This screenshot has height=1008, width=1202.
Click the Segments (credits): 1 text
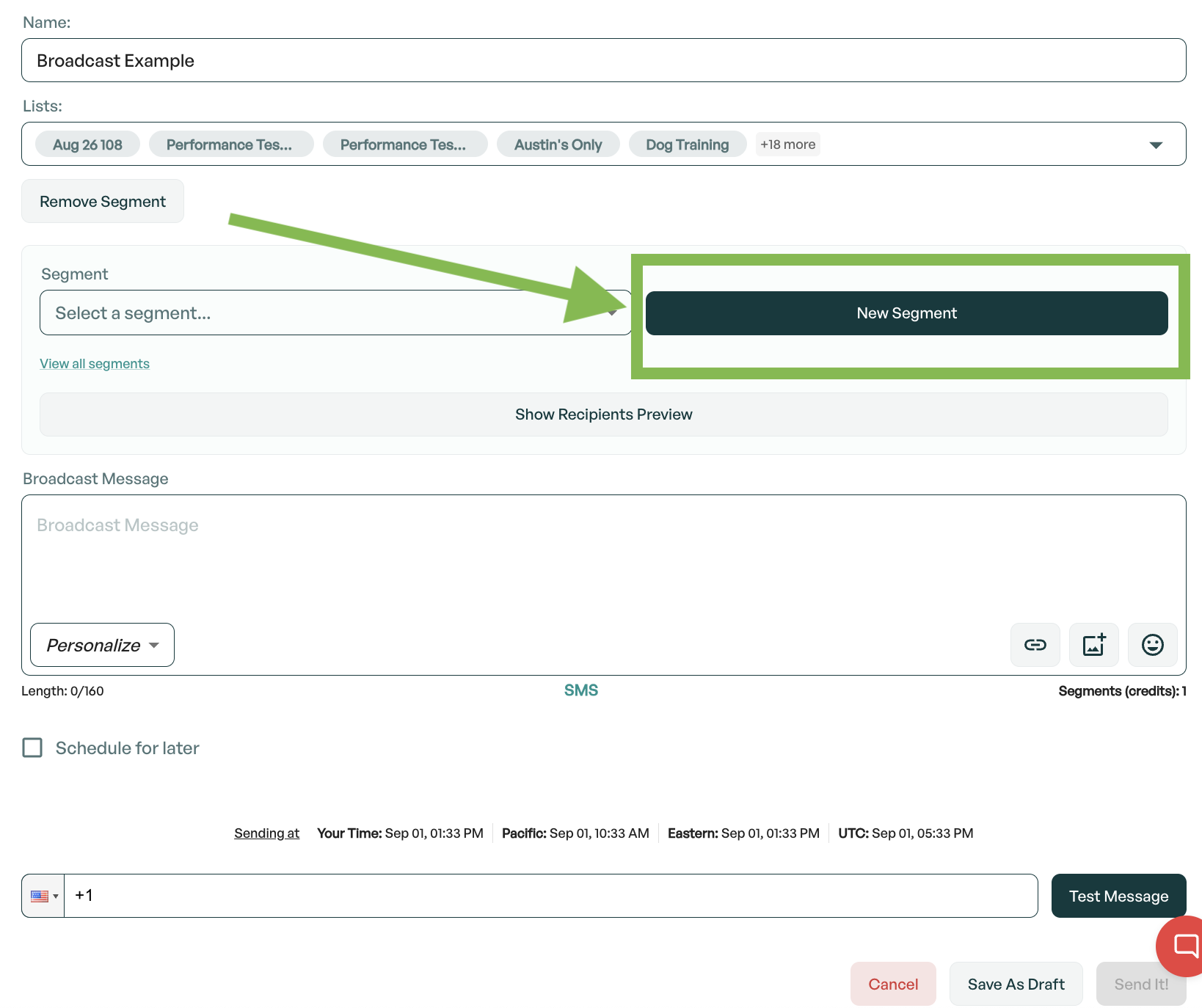1122,691
